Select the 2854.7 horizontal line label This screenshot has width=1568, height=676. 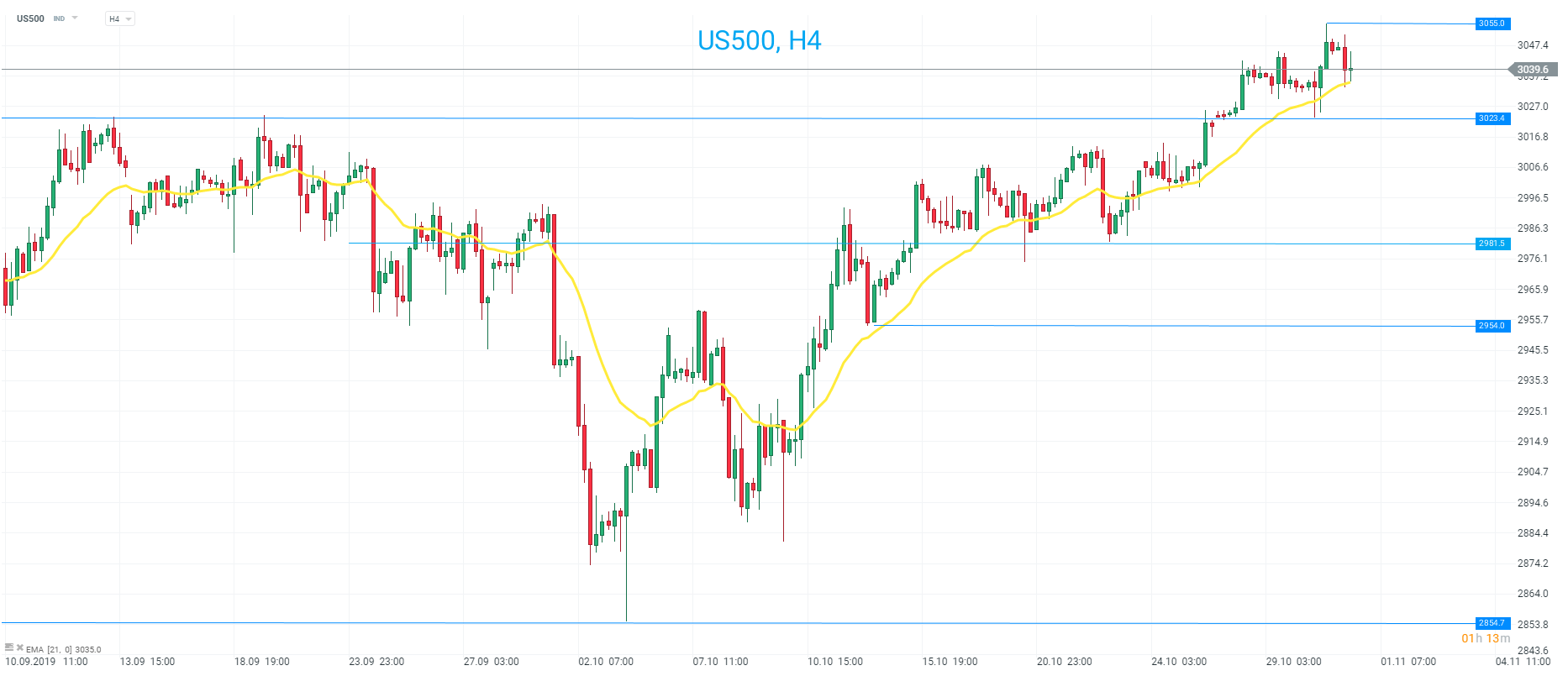(1492, 623)
